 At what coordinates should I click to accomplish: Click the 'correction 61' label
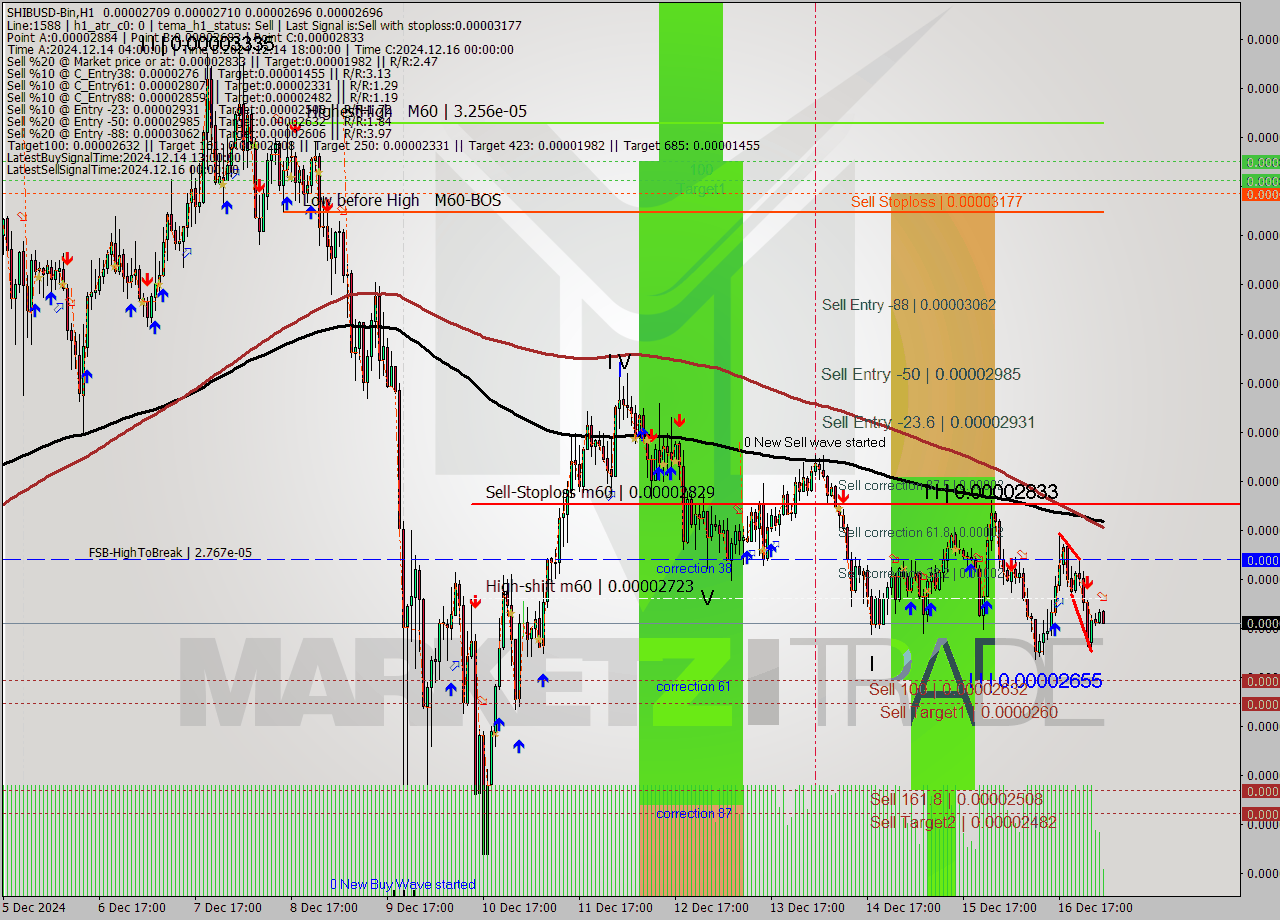693,686
